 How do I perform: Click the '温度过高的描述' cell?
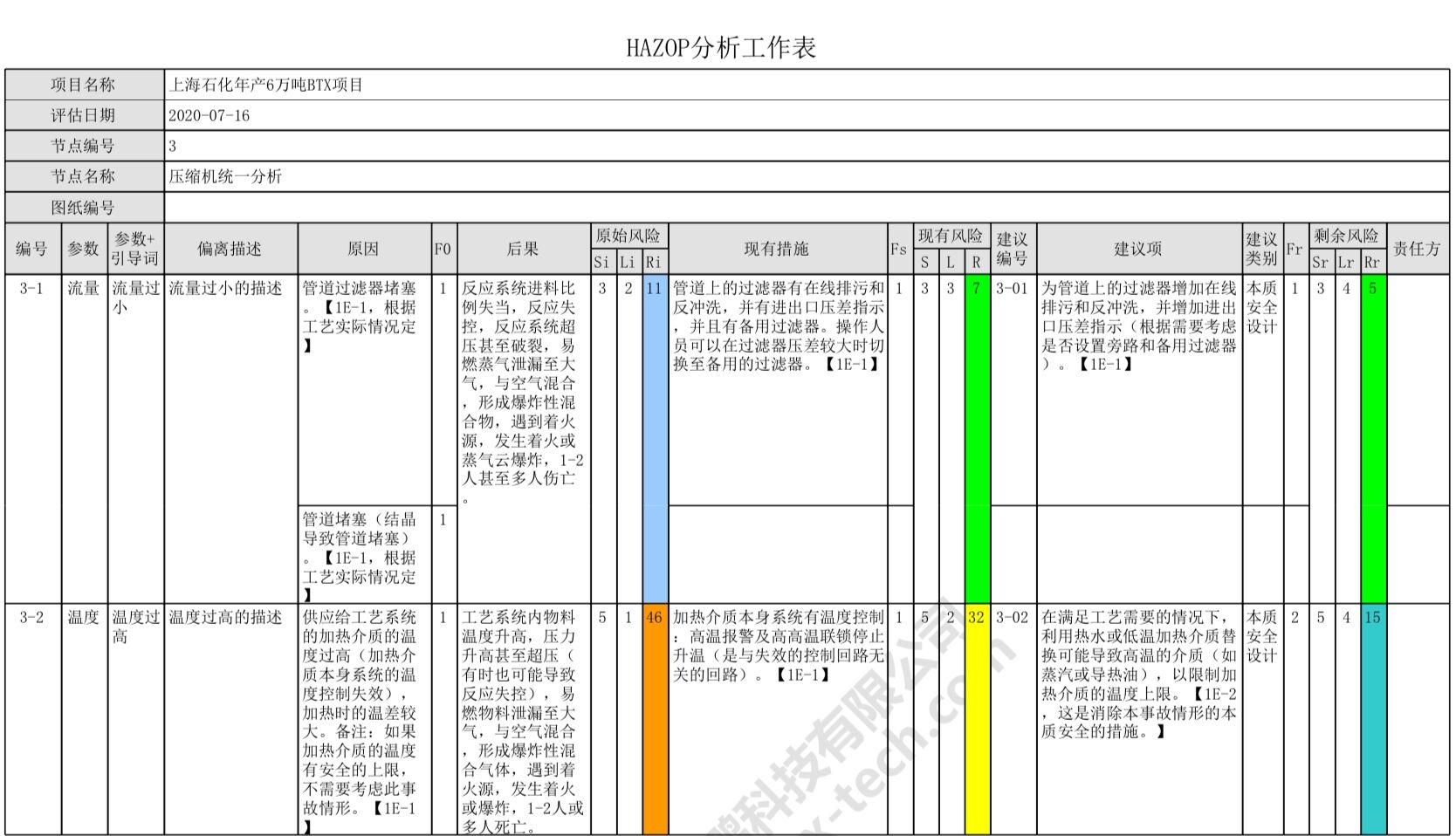(230, 719)
